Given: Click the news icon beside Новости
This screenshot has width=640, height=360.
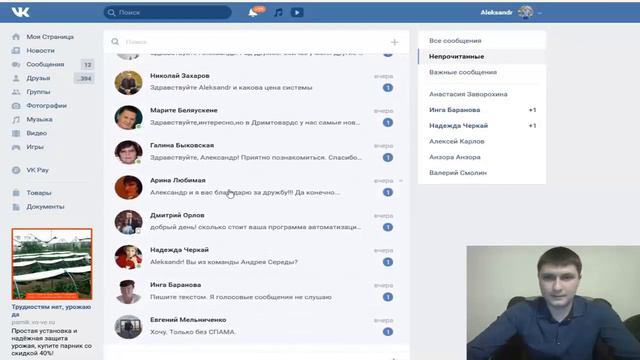Looking at the screenshot, I should (x=16, y=51).
